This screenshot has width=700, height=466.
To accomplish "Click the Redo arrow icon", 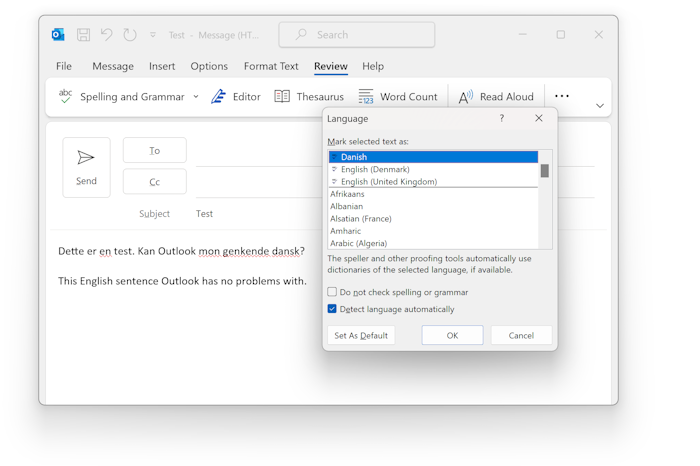I will coord(130,35).
